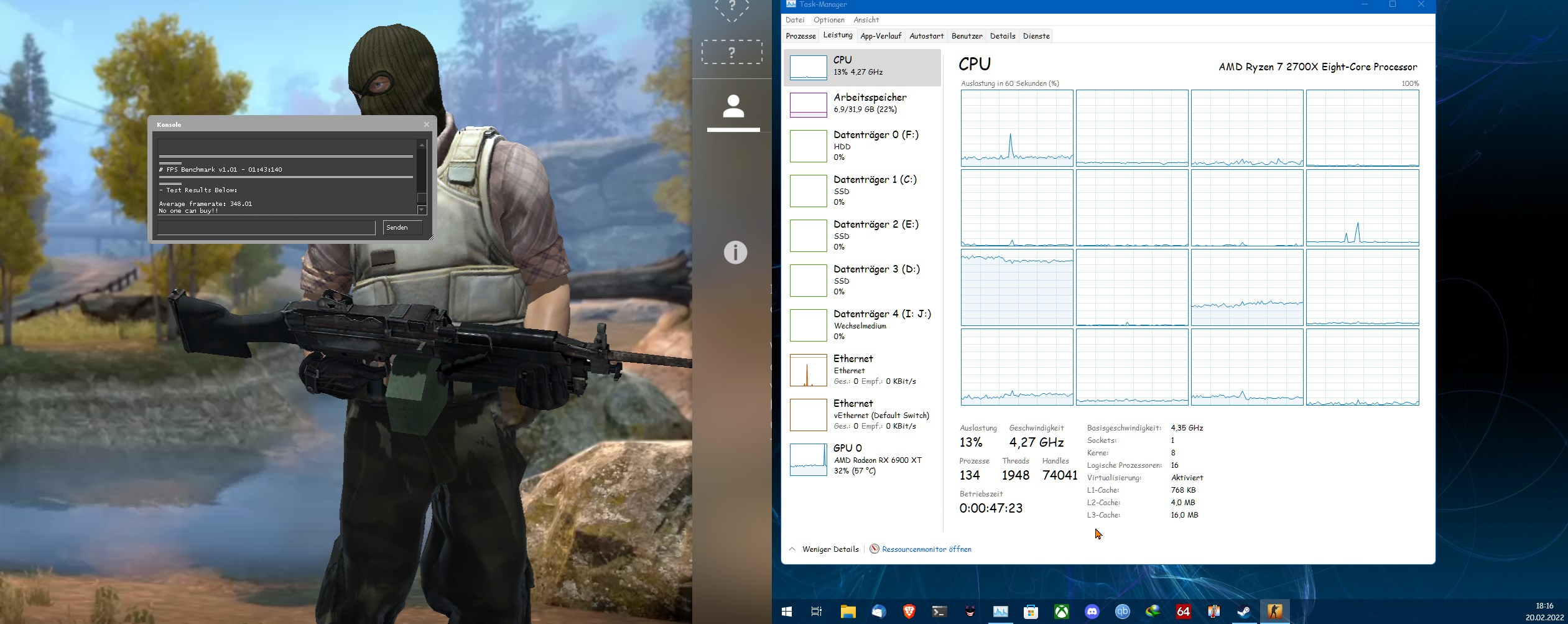Viewport: 1568px width, 624px height.
Task: Open Microsoft Store from the taskbar
Action: click(x=1031, y=612)
